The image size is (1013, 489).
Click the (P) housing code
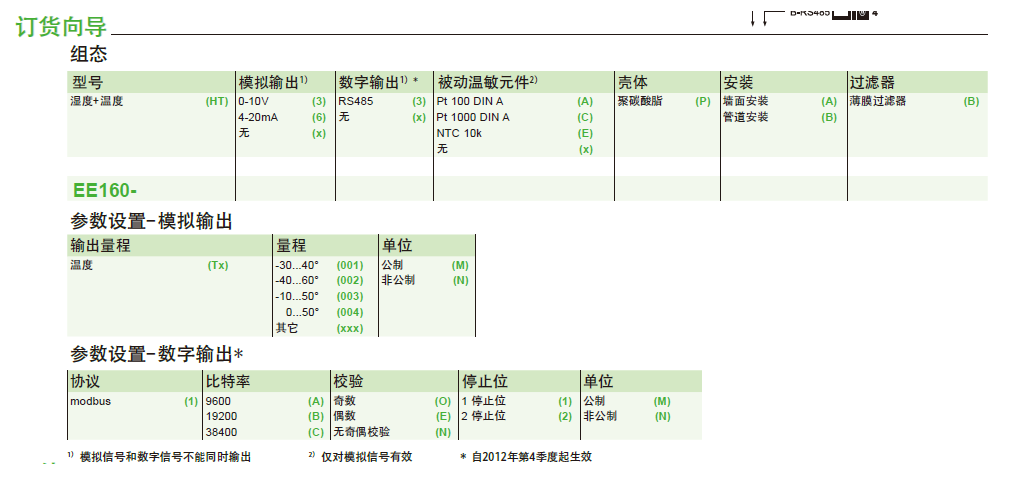[703, 101]
